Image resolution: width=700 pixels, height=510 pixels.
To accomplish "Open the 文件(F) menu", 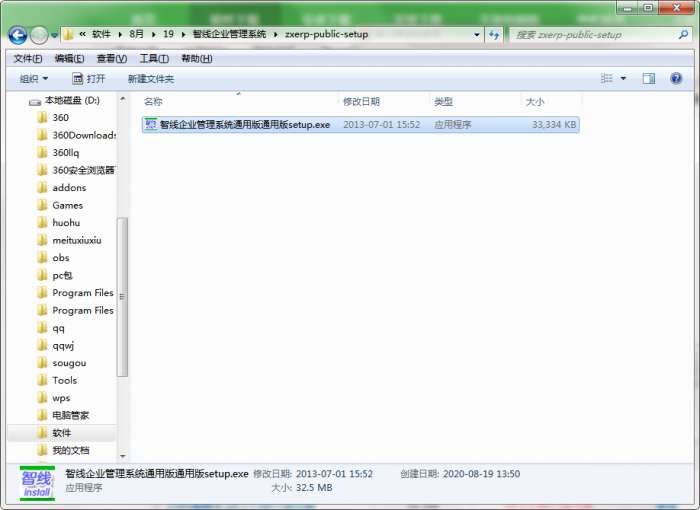I will click(28, 59).
